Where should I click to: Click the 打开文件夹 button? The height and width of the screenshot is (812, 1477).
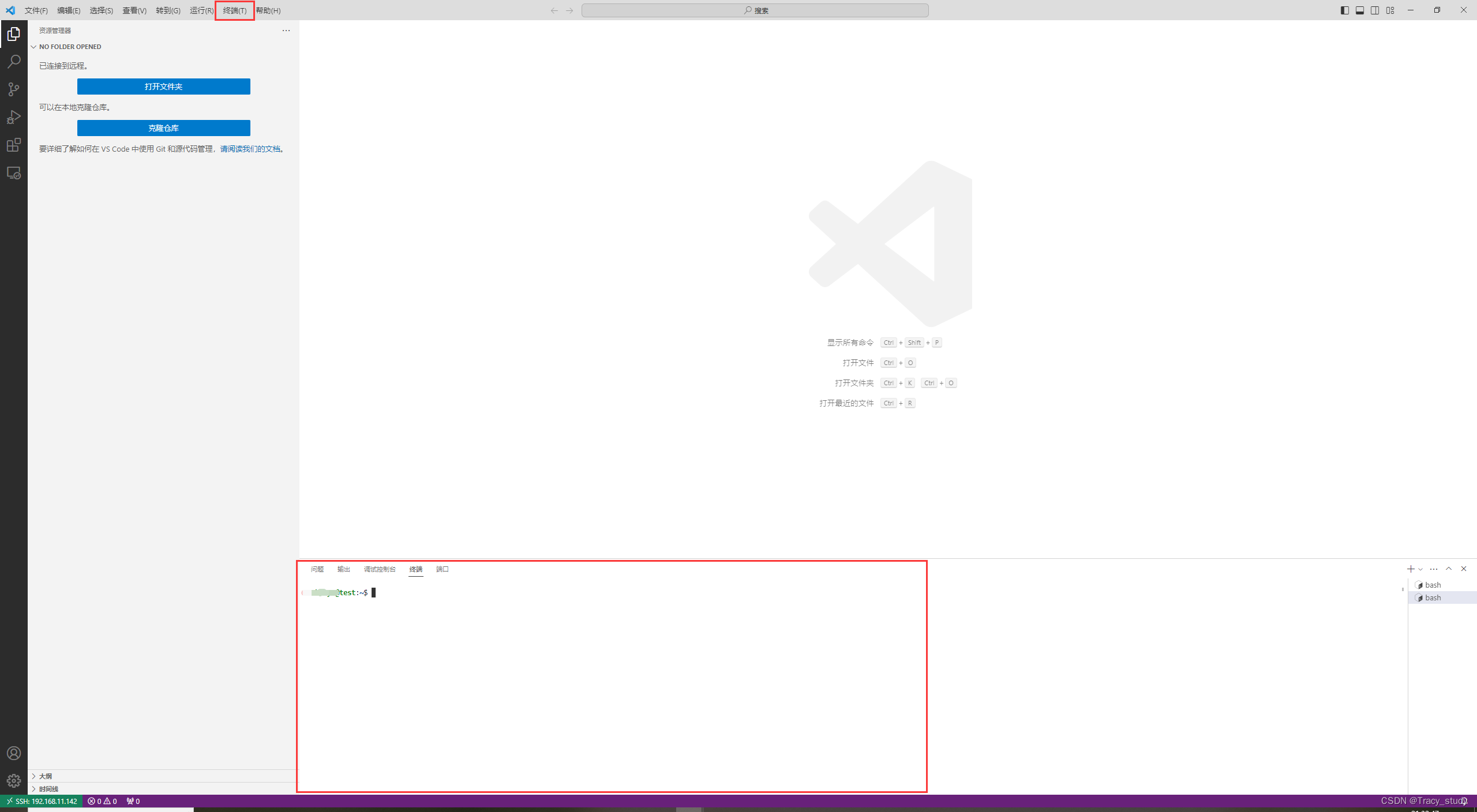164,87
